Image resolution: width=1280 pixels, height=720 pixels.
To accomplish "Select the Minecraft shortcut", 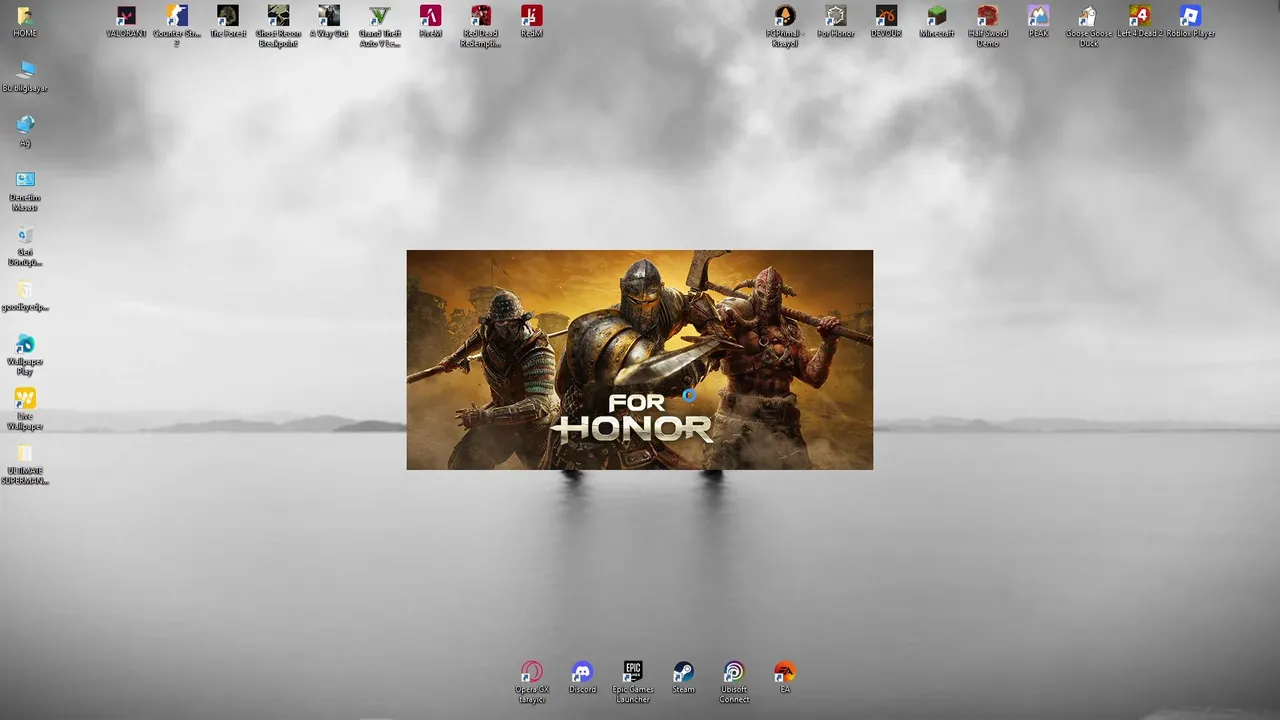I will 937,16.
